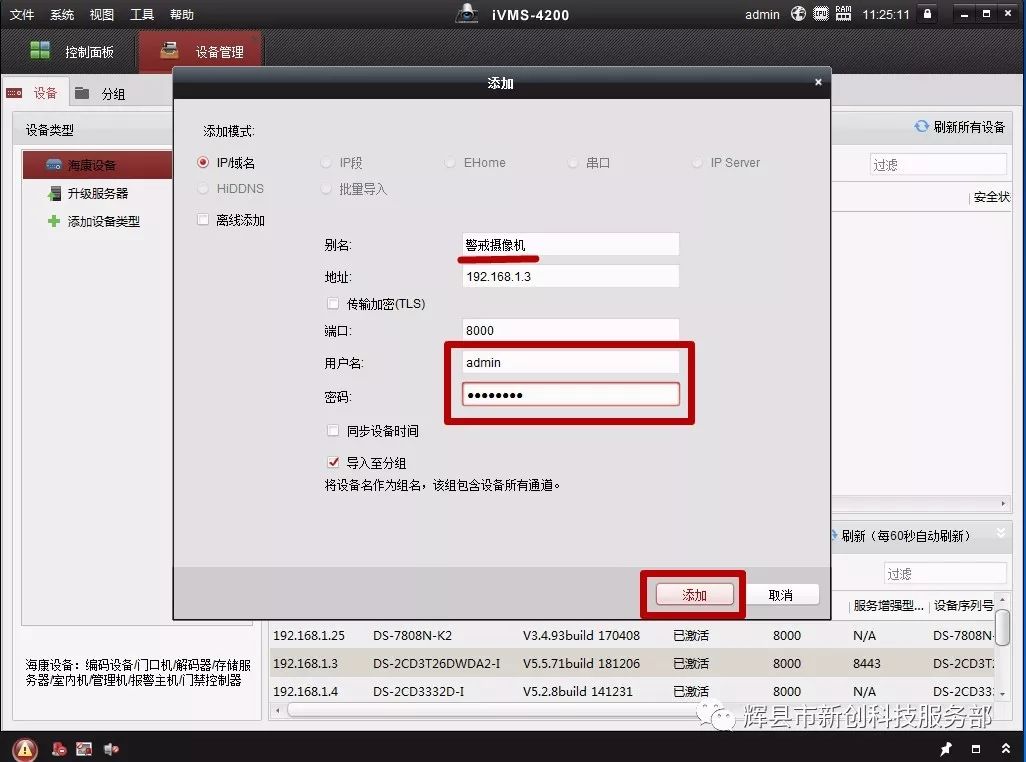1026x762 pixels.
Task: Click the 刷新所有设备 refresh icon
Action: point(921,126)
